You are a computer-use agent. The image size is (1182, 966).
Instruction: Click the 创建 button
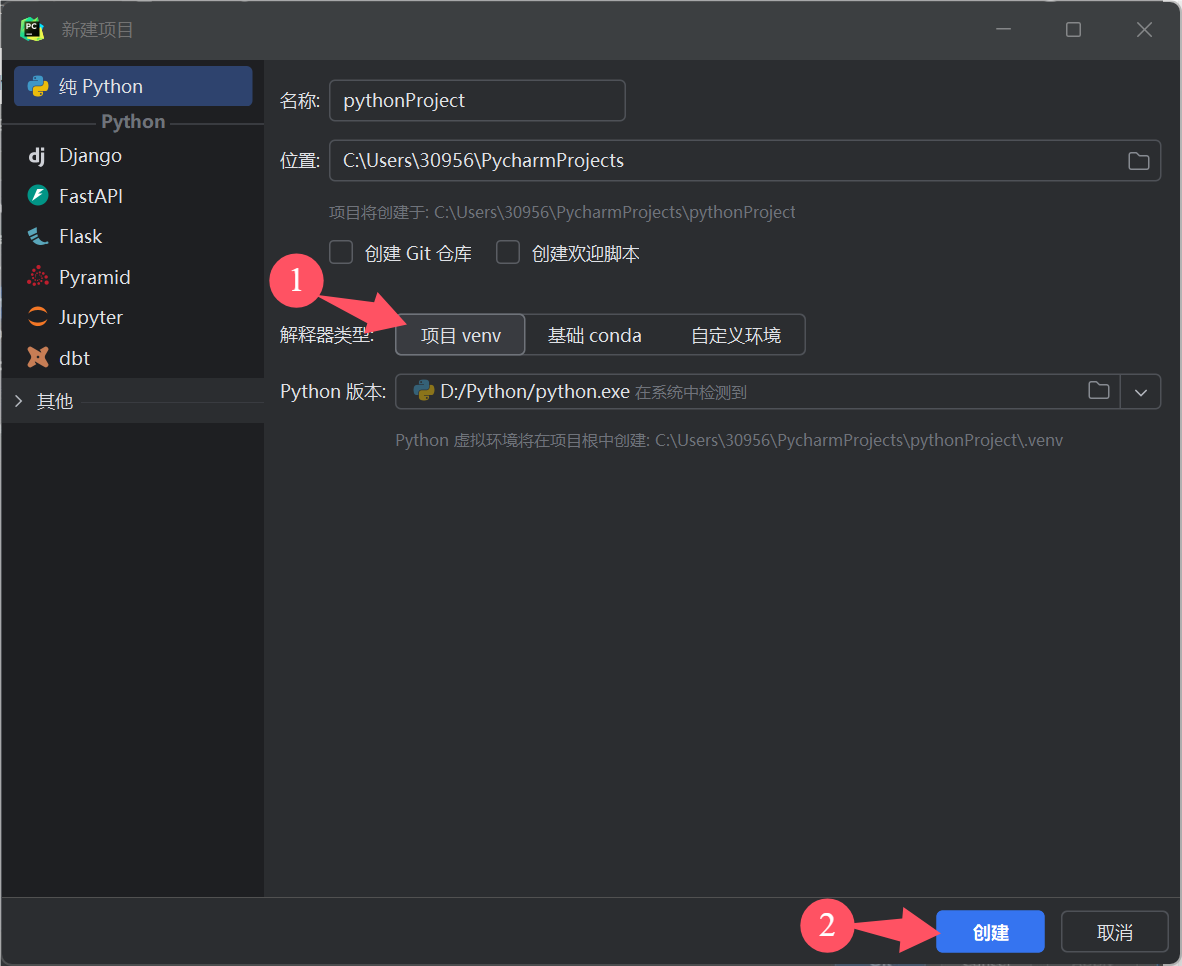pos(991,933)
